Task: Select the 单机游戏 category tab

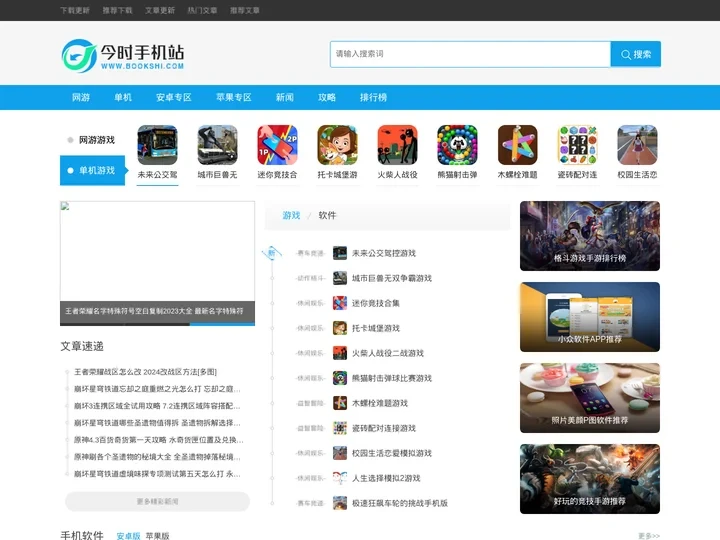Action: click(x=92, y=170)
